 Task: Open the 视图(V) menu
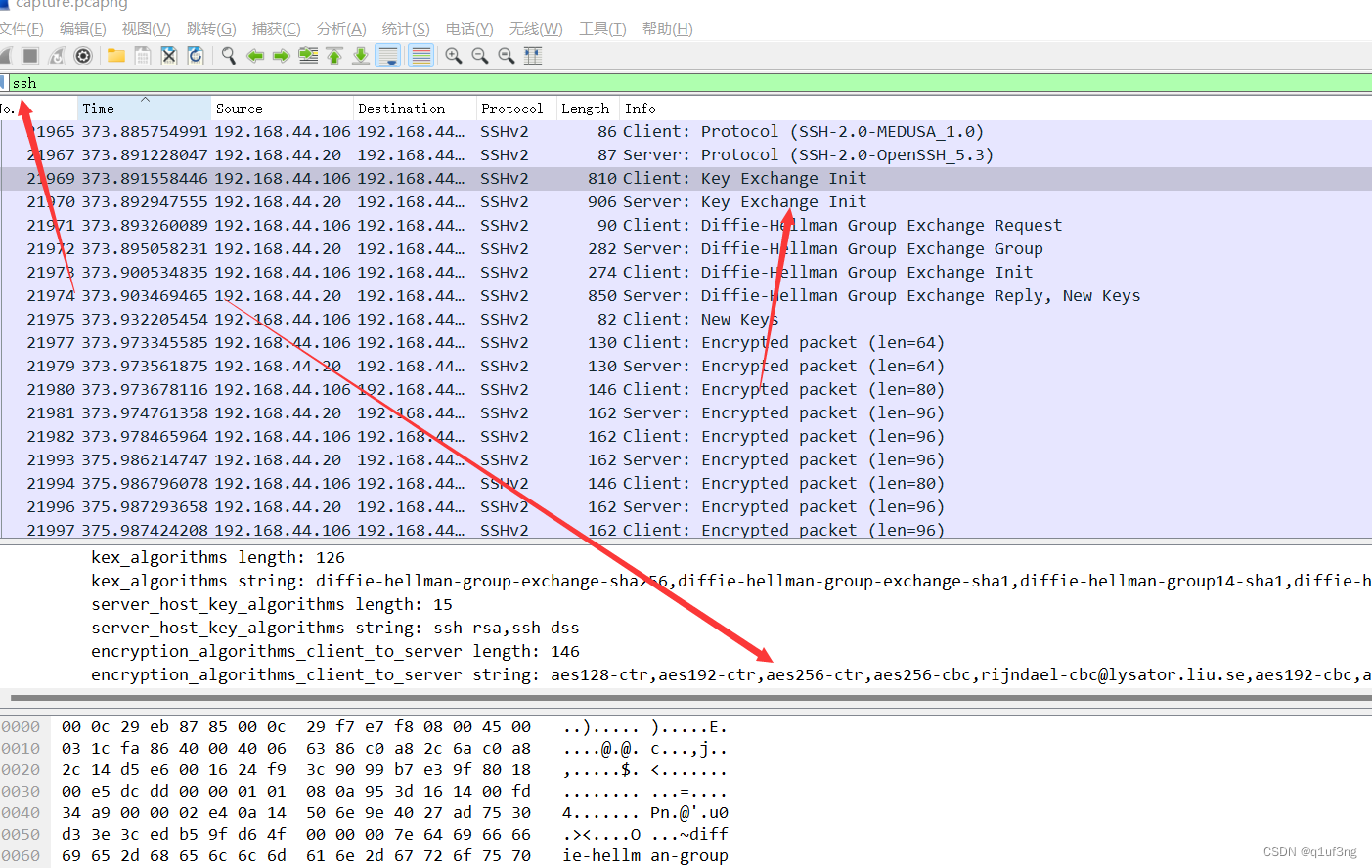(147, 29)
